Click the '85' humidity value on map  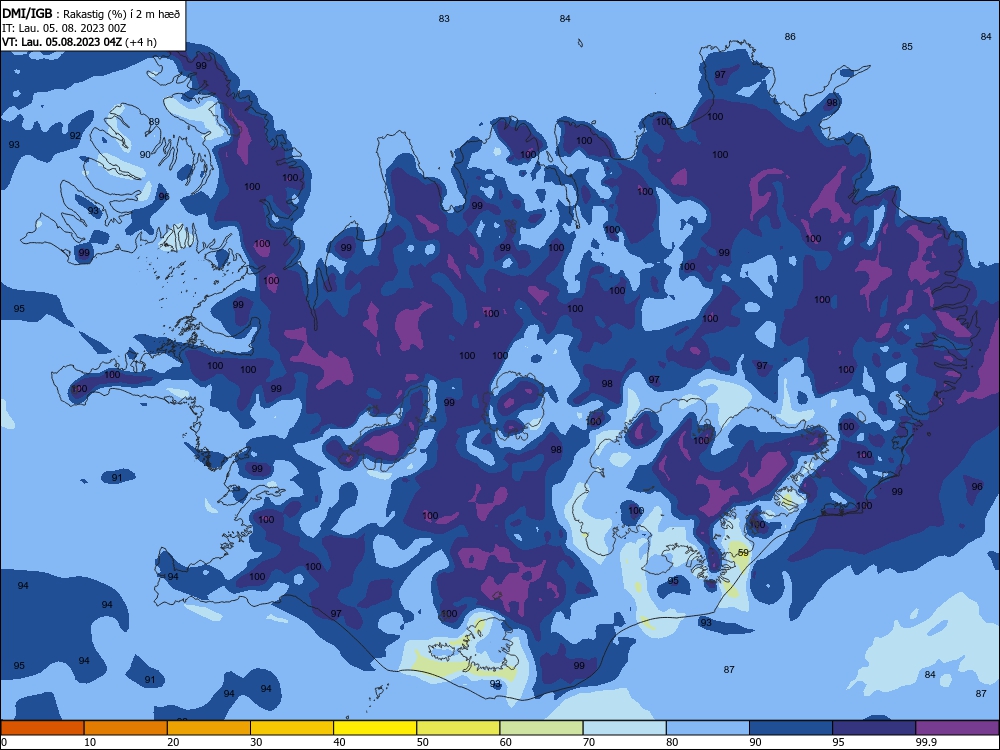point(907,47)
